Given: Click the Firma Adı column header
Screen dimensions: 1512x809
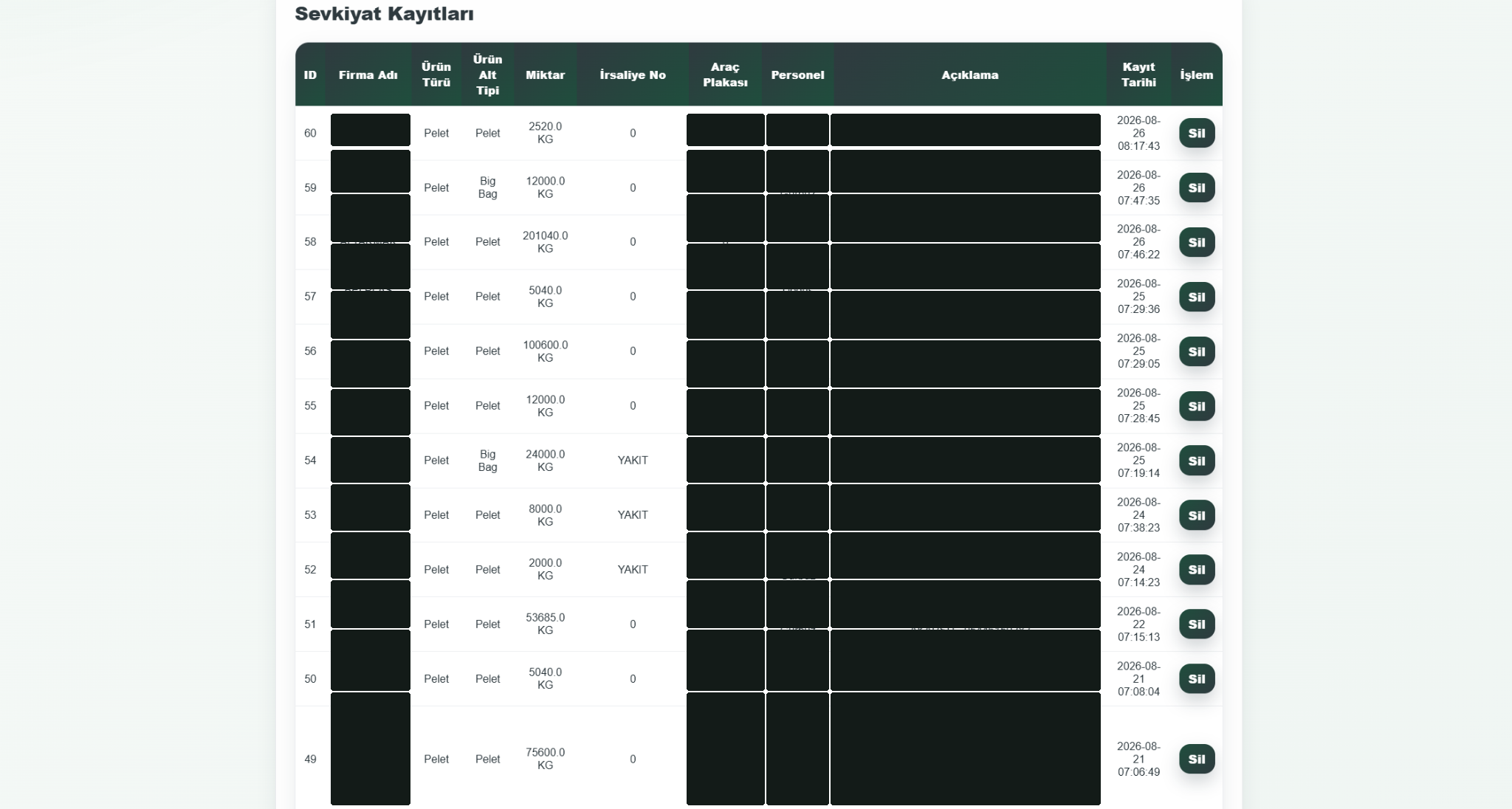Looking at the screenshot, I should tap(368, 75).
